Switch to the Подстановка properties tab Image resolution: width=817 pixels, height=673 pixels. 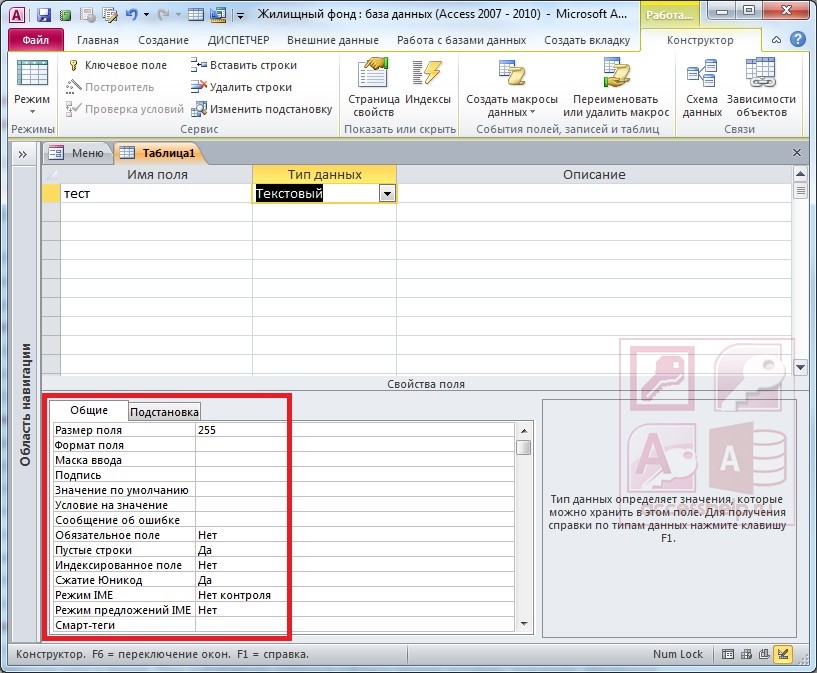[x=164, y=412]
